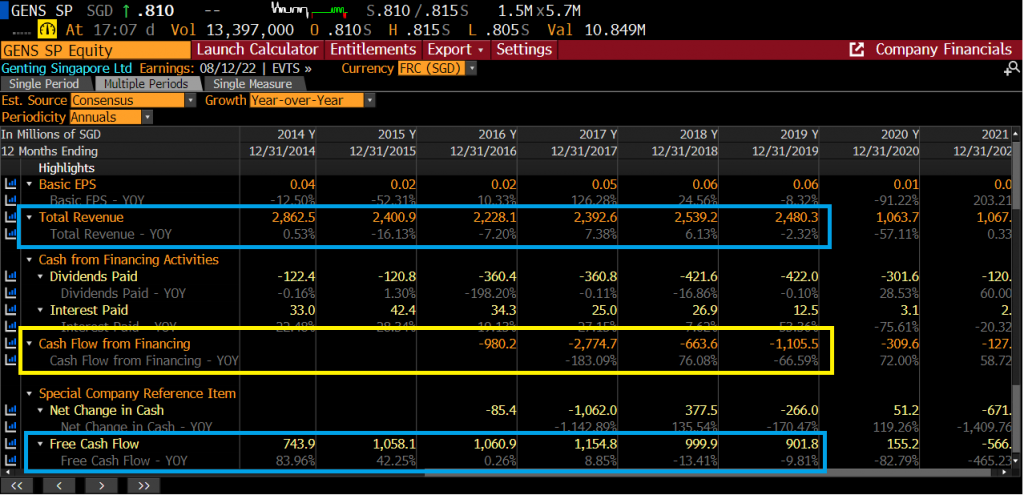Switch to the Single Measure tab

tap(252, 84)
